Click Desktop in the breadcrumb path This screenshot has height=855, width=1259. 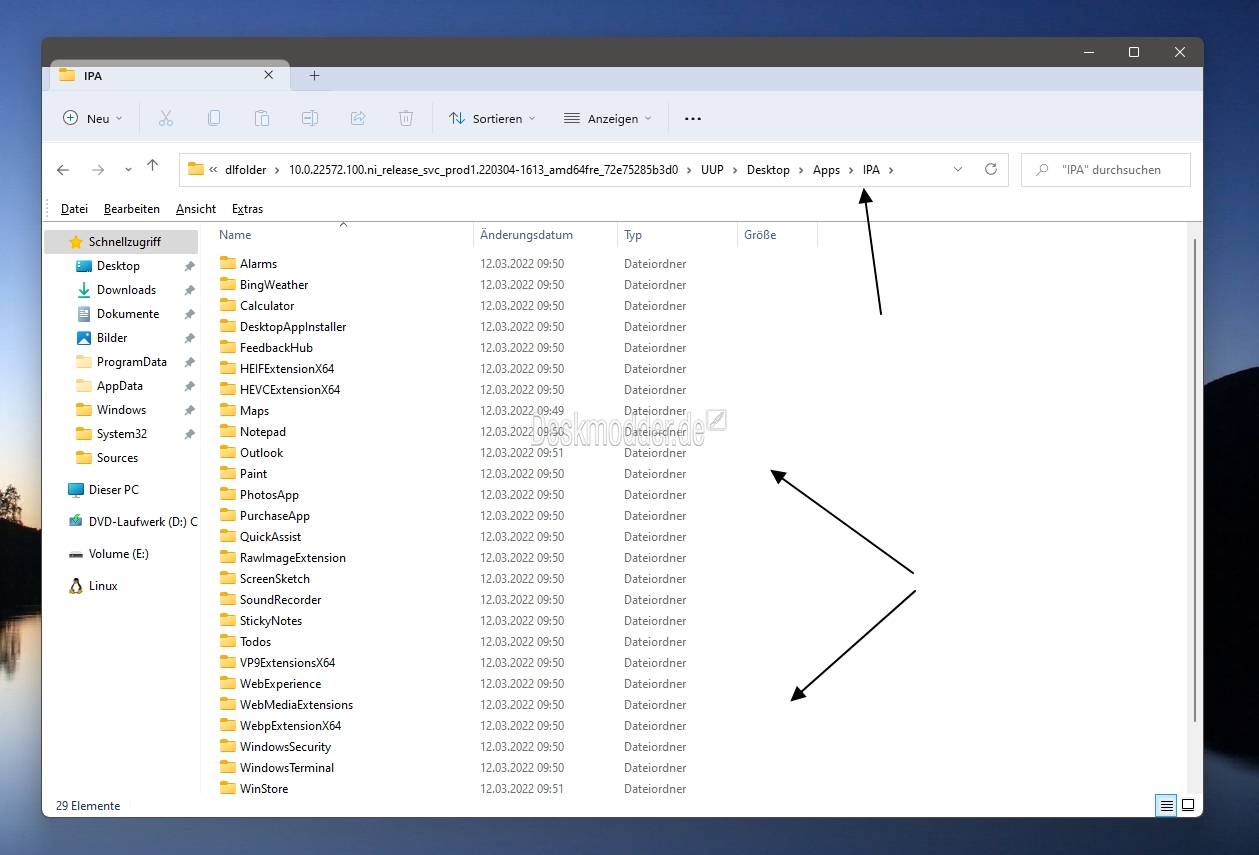click(768, 170)
